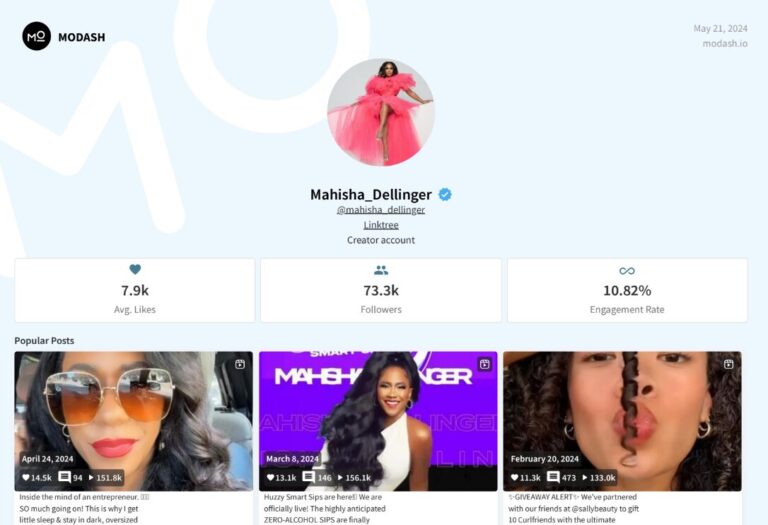Open the February 20, 2024 post thumbnail

tap(623, 421)
